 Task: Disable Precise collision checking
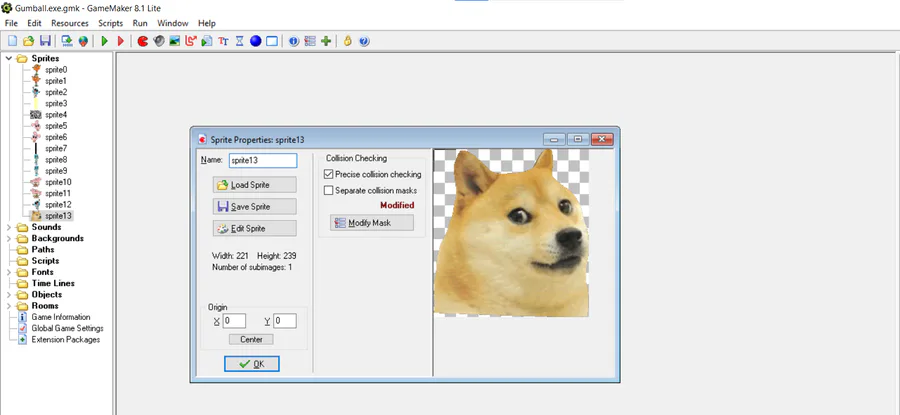[x=328, y=174]
